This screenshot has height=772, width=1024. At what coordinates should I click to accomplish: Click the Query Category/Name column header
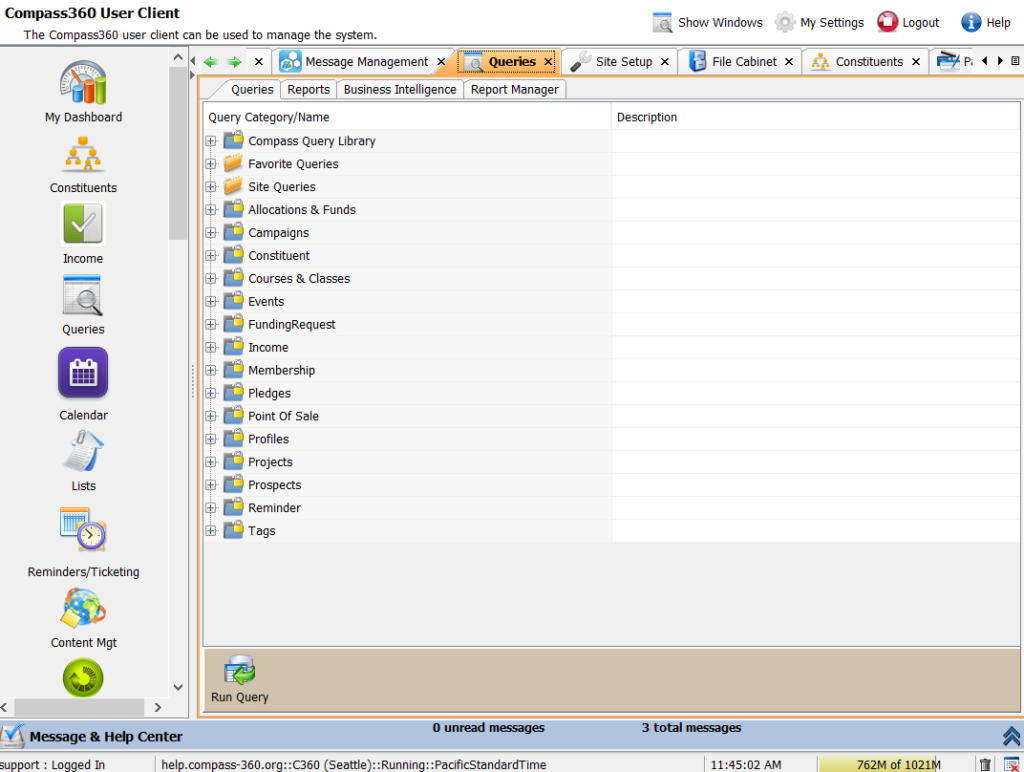tap(408, 117)
